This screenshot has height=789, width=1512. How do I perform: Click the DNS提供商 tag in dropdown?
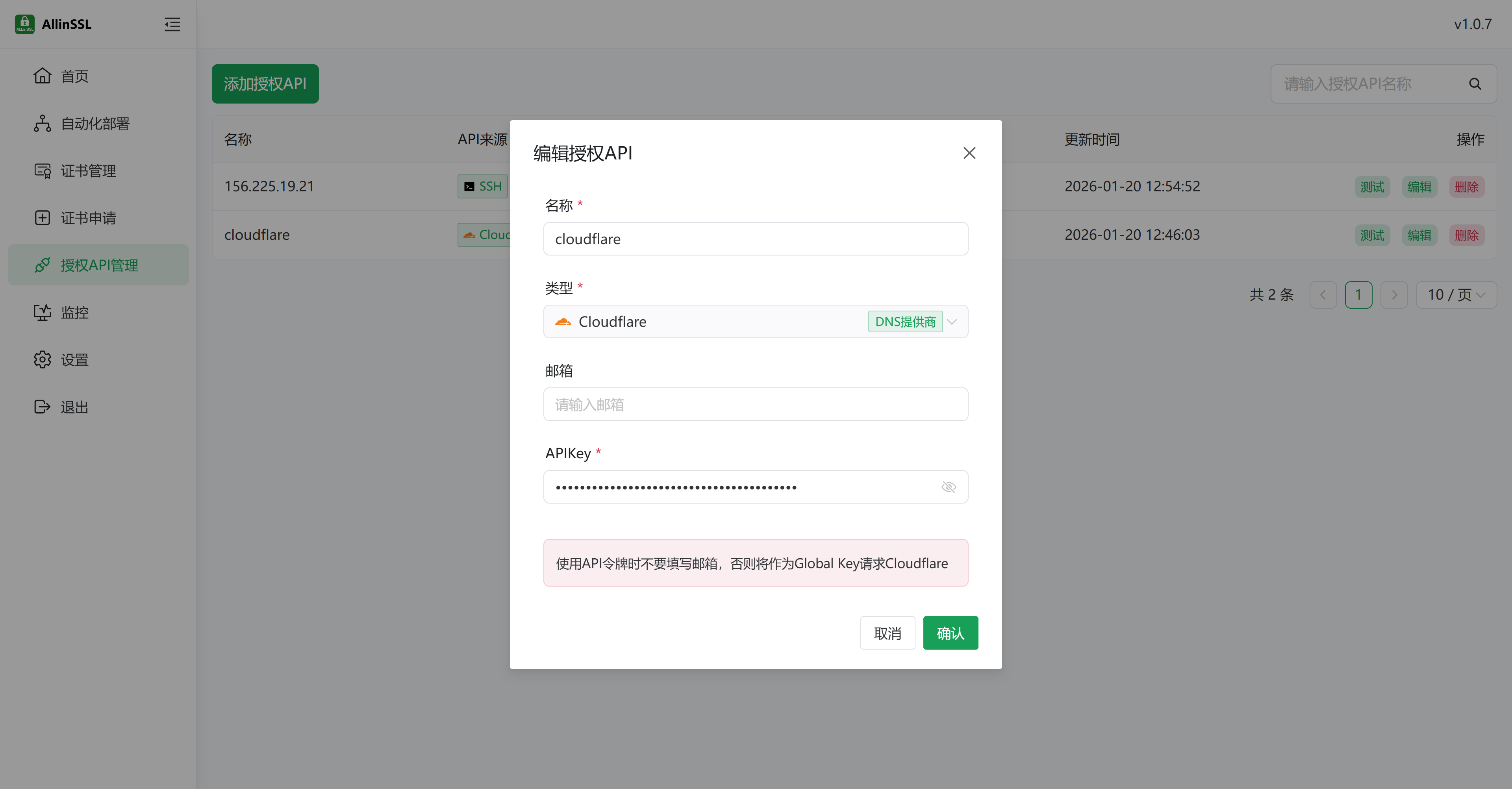point(905,322)
